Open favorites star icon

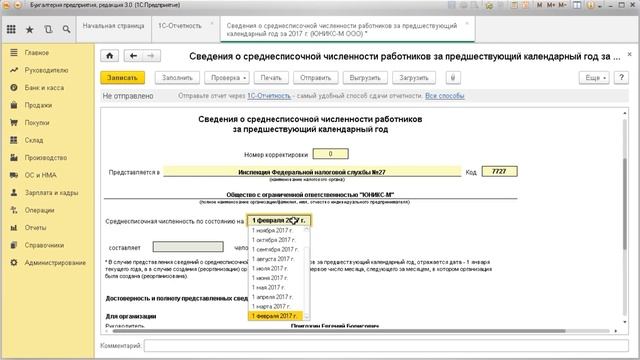point(30,29)
